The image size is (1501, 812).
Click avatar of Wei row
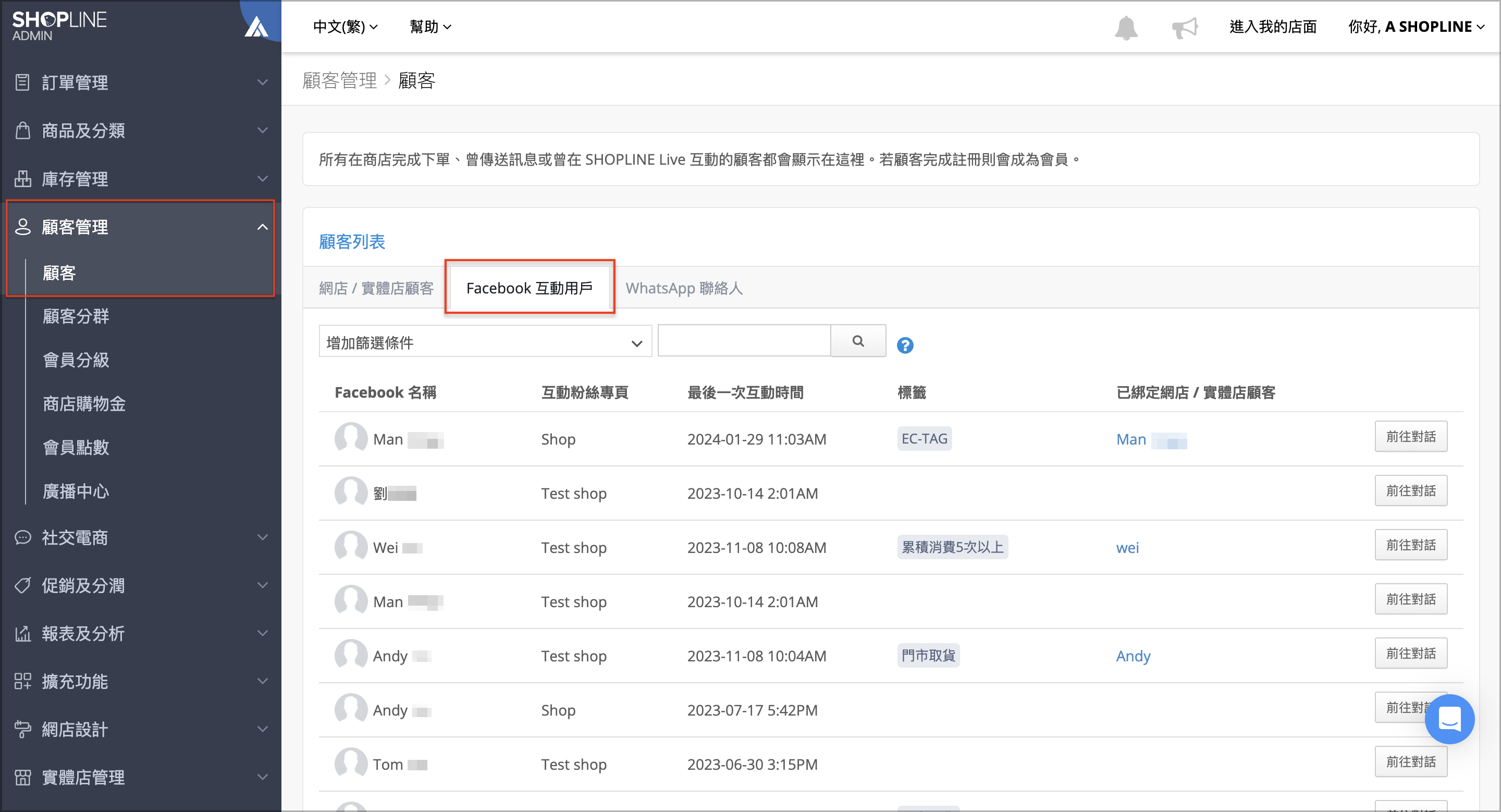[x=351, y=547]
